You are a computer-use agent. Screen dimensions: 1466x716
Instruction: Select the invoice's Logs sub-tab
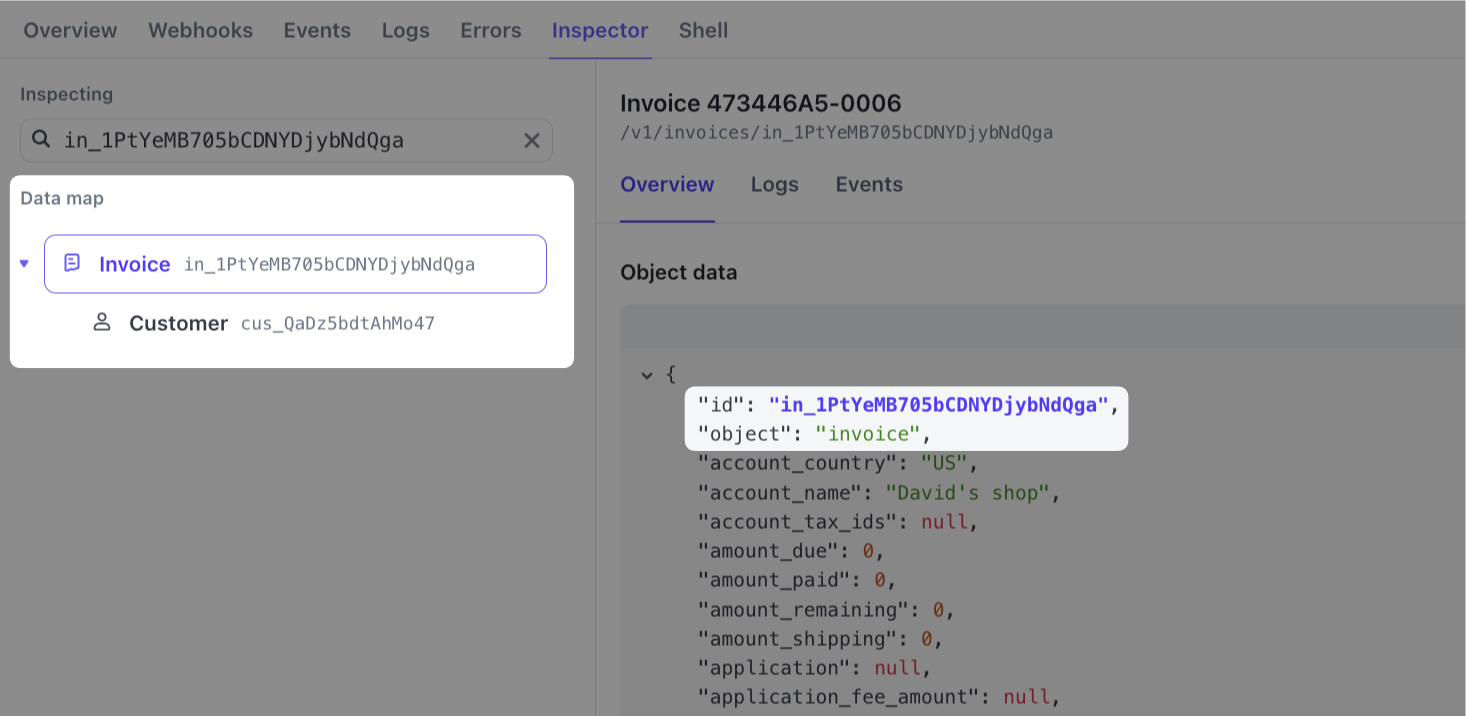(774, 184)
